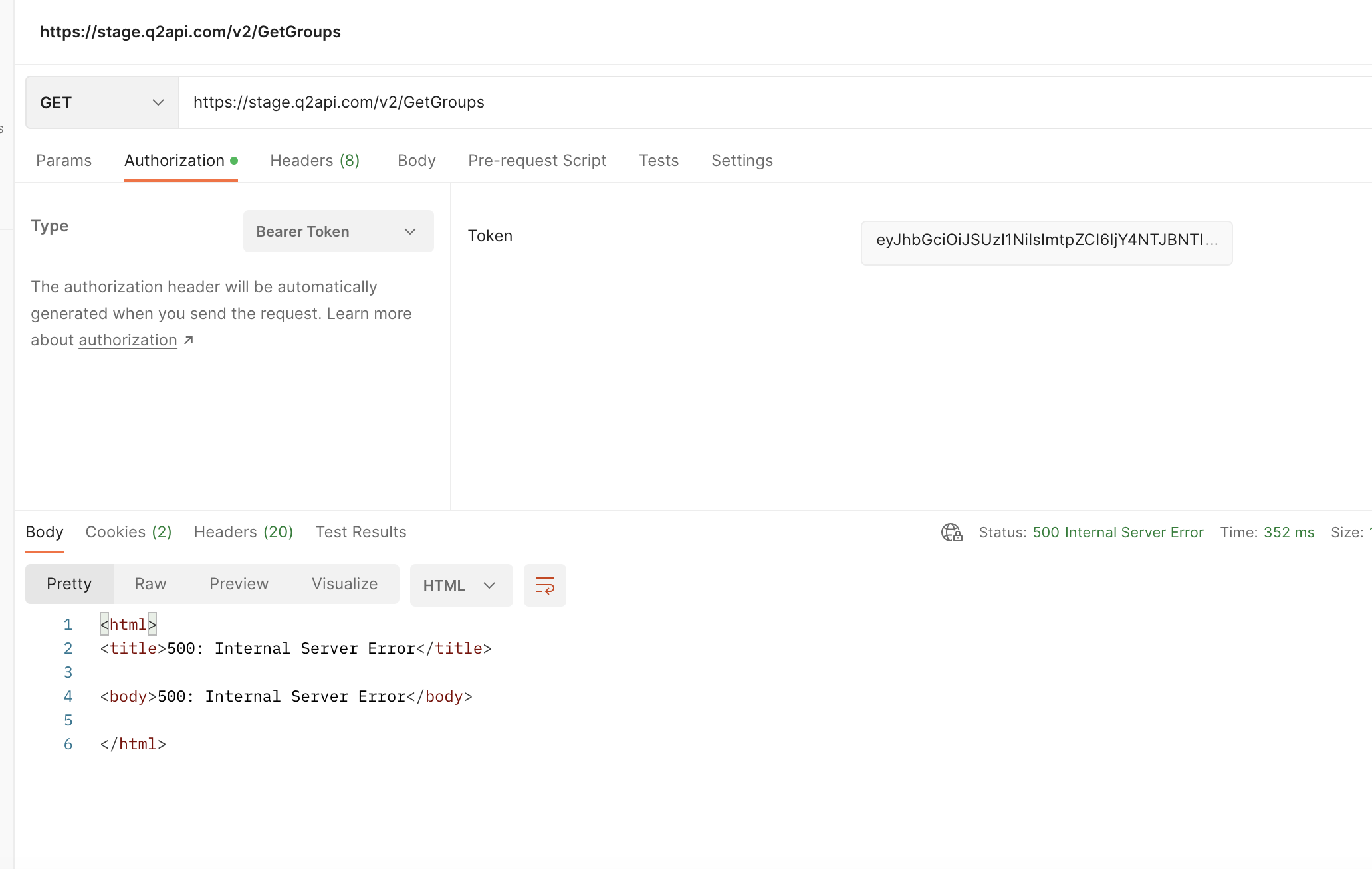Click the request URL input field
This screenshot has width=1372, height=869.
(x=775, y=102)
